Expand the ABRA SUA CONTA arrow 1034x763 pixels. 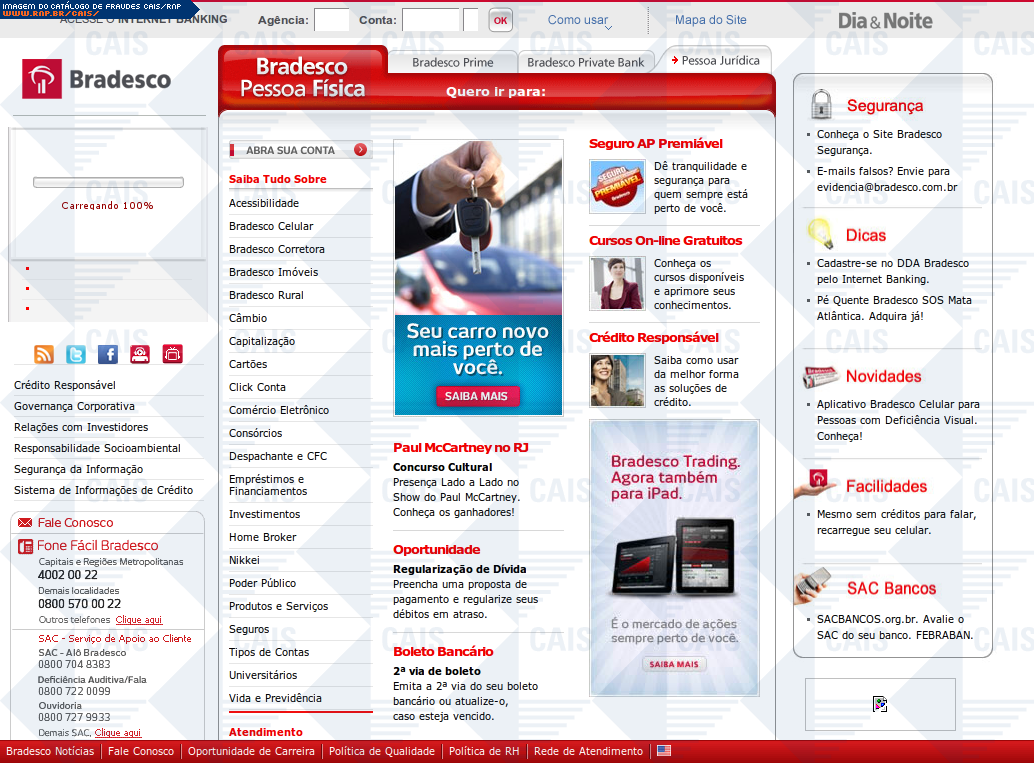click(x=360, y=150)
